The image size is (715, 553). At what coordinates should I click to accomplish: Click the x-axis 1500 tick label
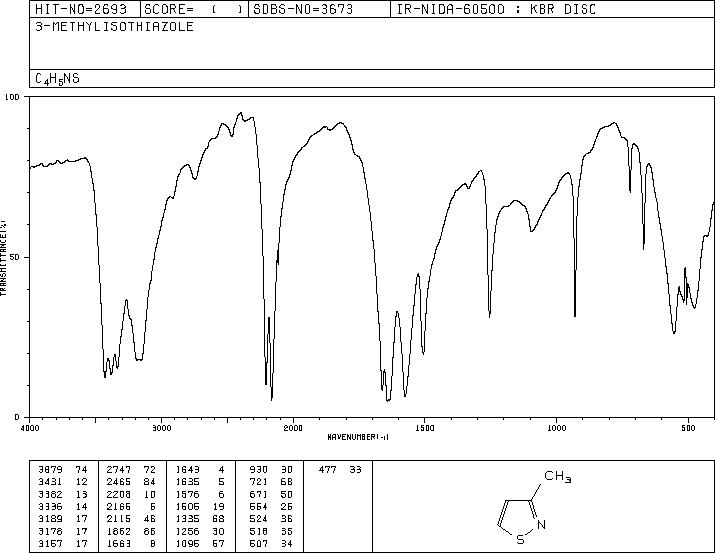point(425,428)
